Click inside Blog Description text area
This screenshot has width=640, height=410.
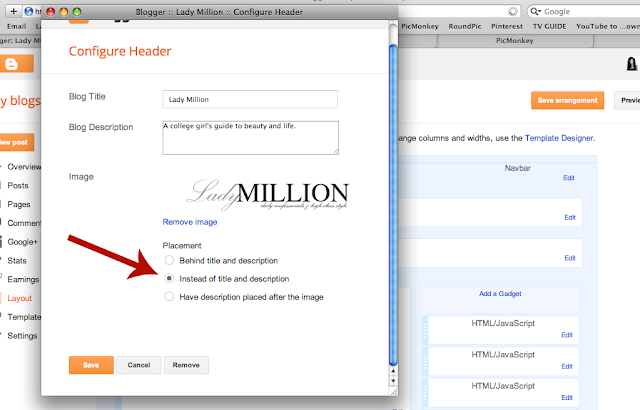coord(250,137)
